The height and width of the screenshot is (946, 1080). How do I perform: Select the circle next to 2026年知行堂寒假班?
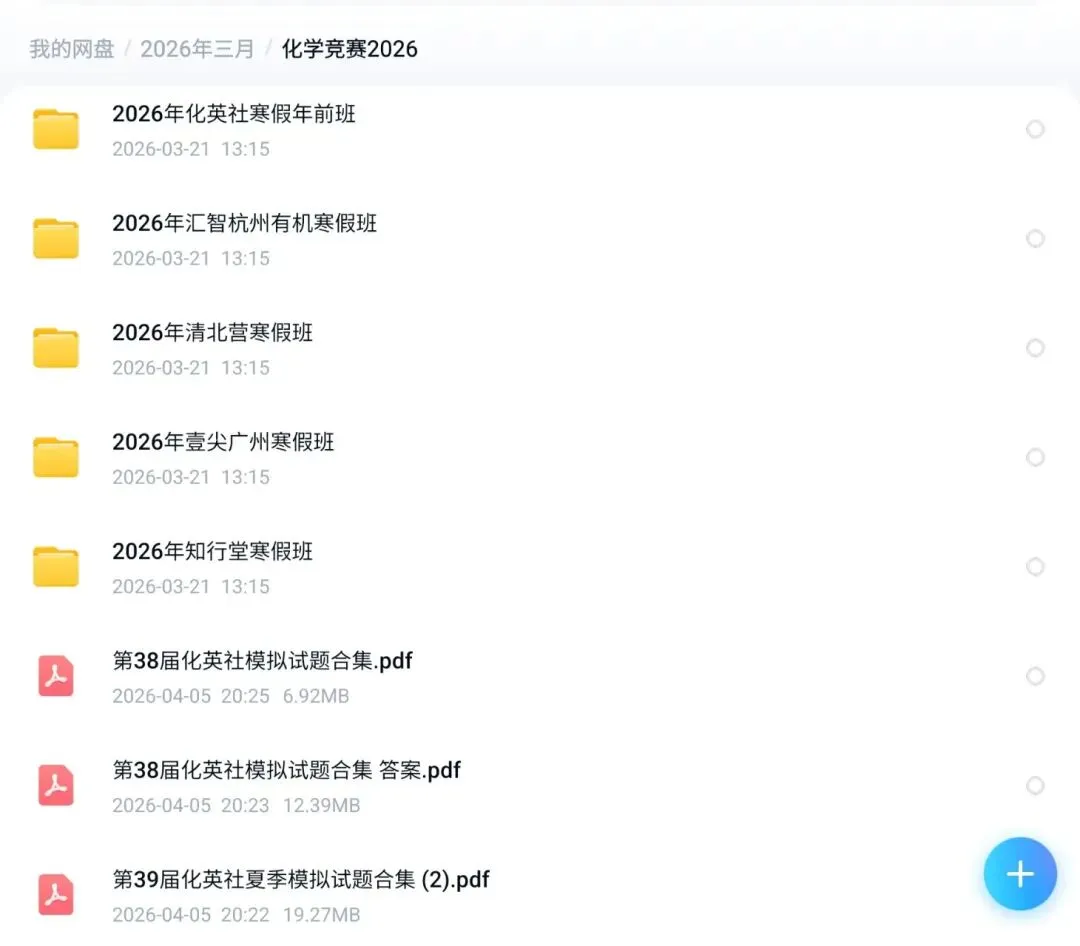(1035, 566)
